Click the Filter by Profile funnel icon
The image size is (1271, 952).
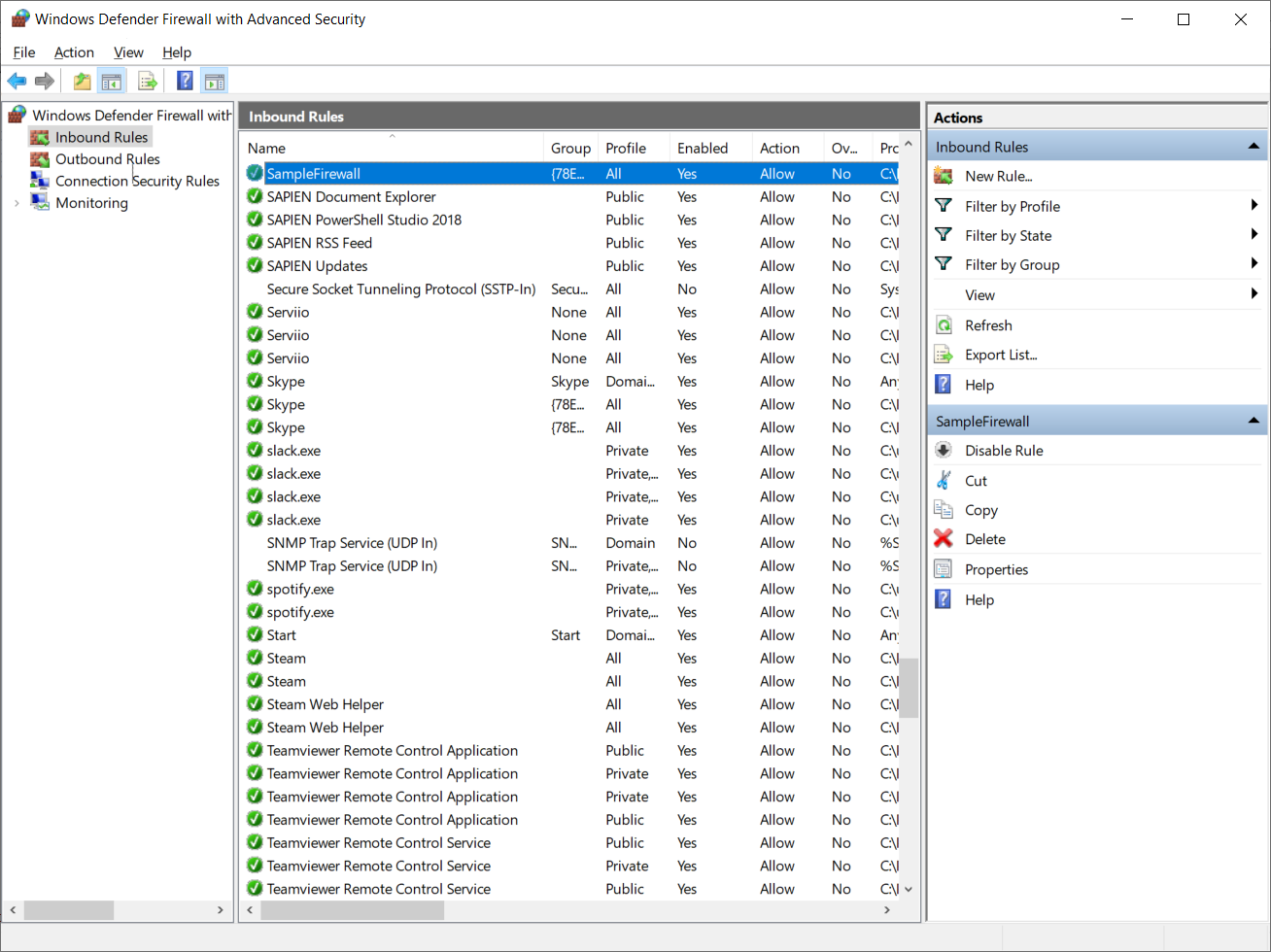tap(943, 206)
